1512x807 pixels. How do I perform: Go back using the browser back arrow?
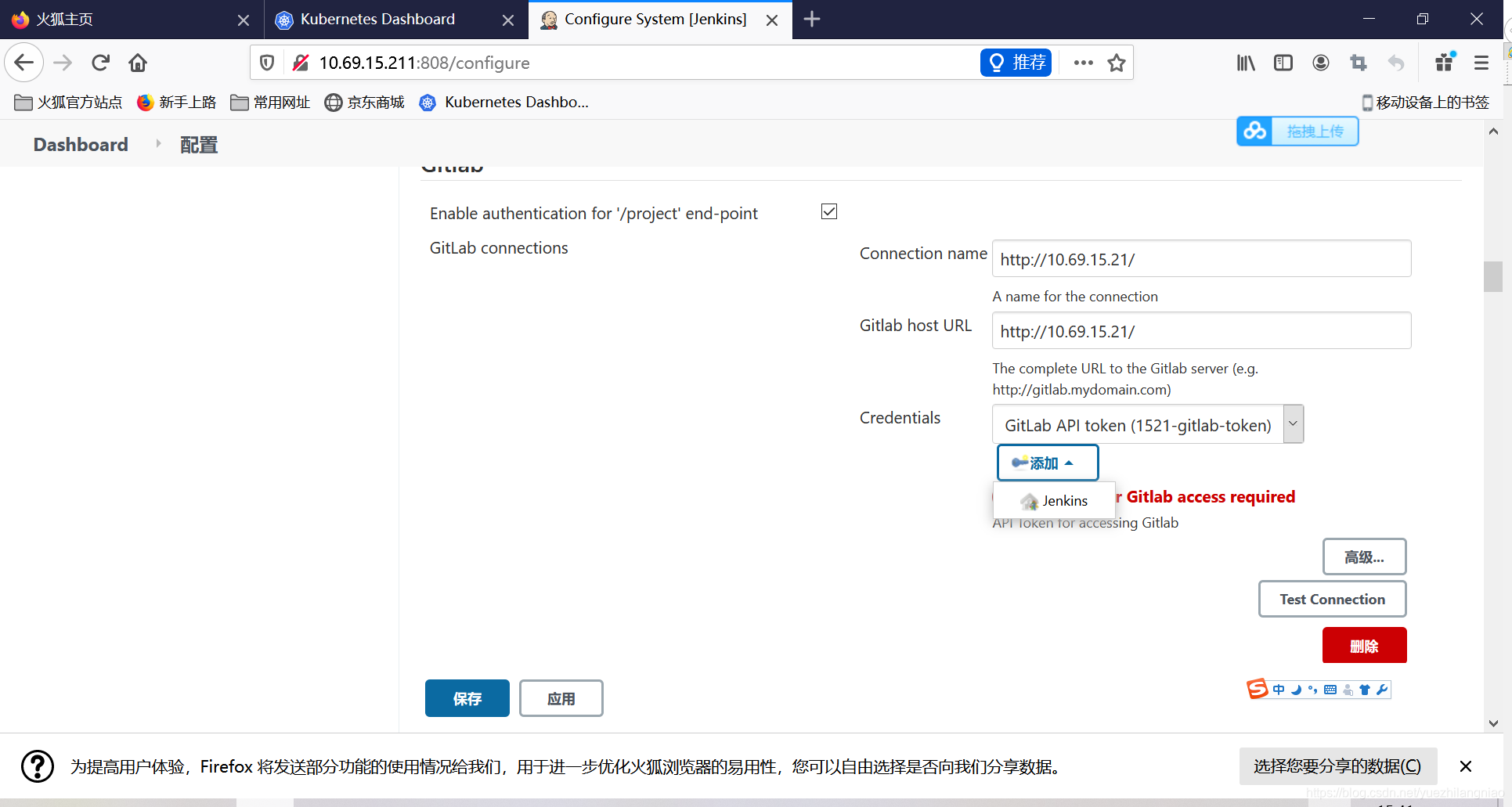pos(24,63)
